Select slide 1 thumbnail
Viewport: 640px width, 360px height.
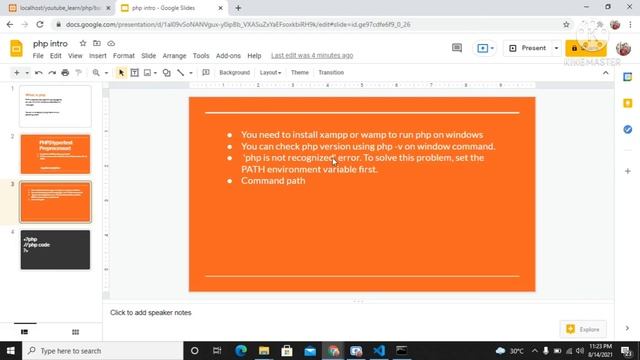coord(56,106)
